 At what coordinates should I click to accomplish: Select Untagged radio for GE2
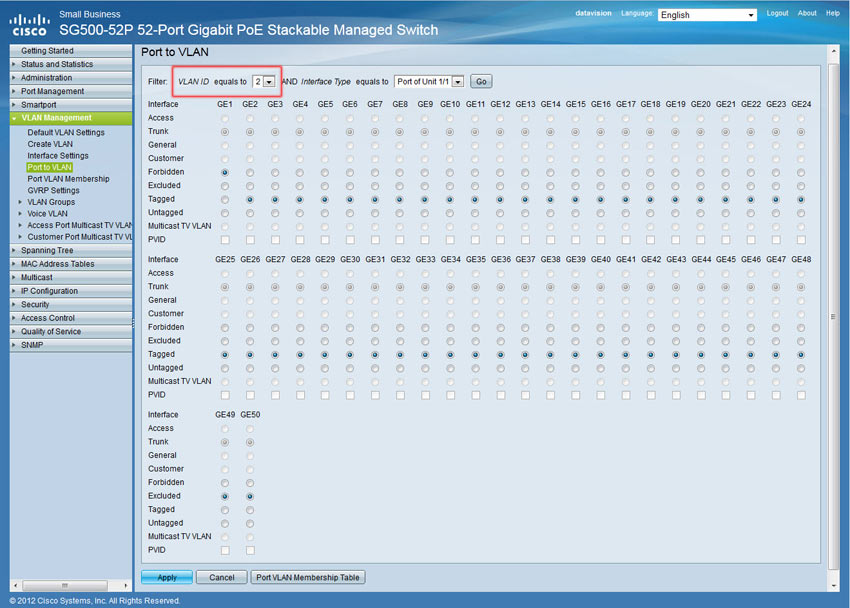click(250, 214)
